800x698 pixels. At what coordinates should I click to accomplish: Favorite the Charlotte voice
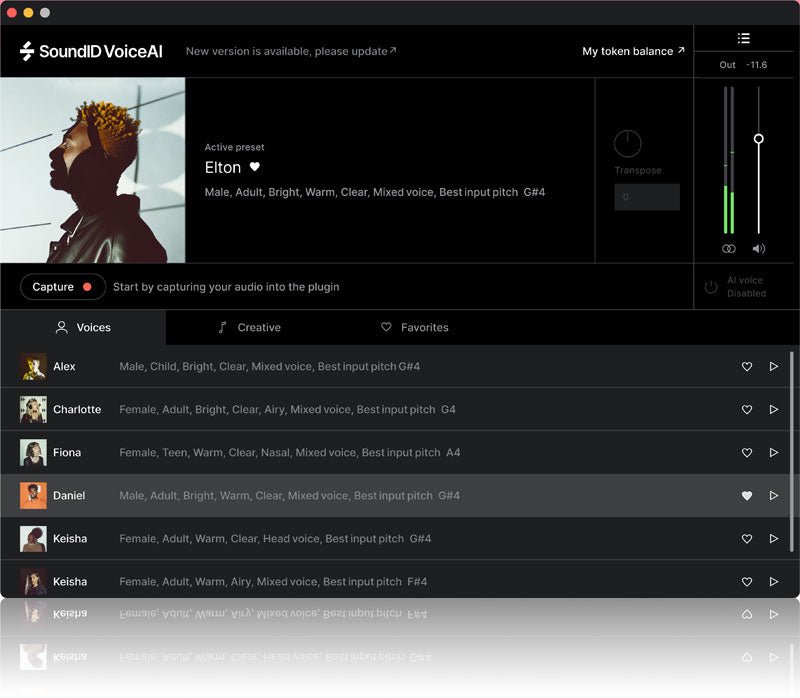pyautogui.click(x=746, y=409)
